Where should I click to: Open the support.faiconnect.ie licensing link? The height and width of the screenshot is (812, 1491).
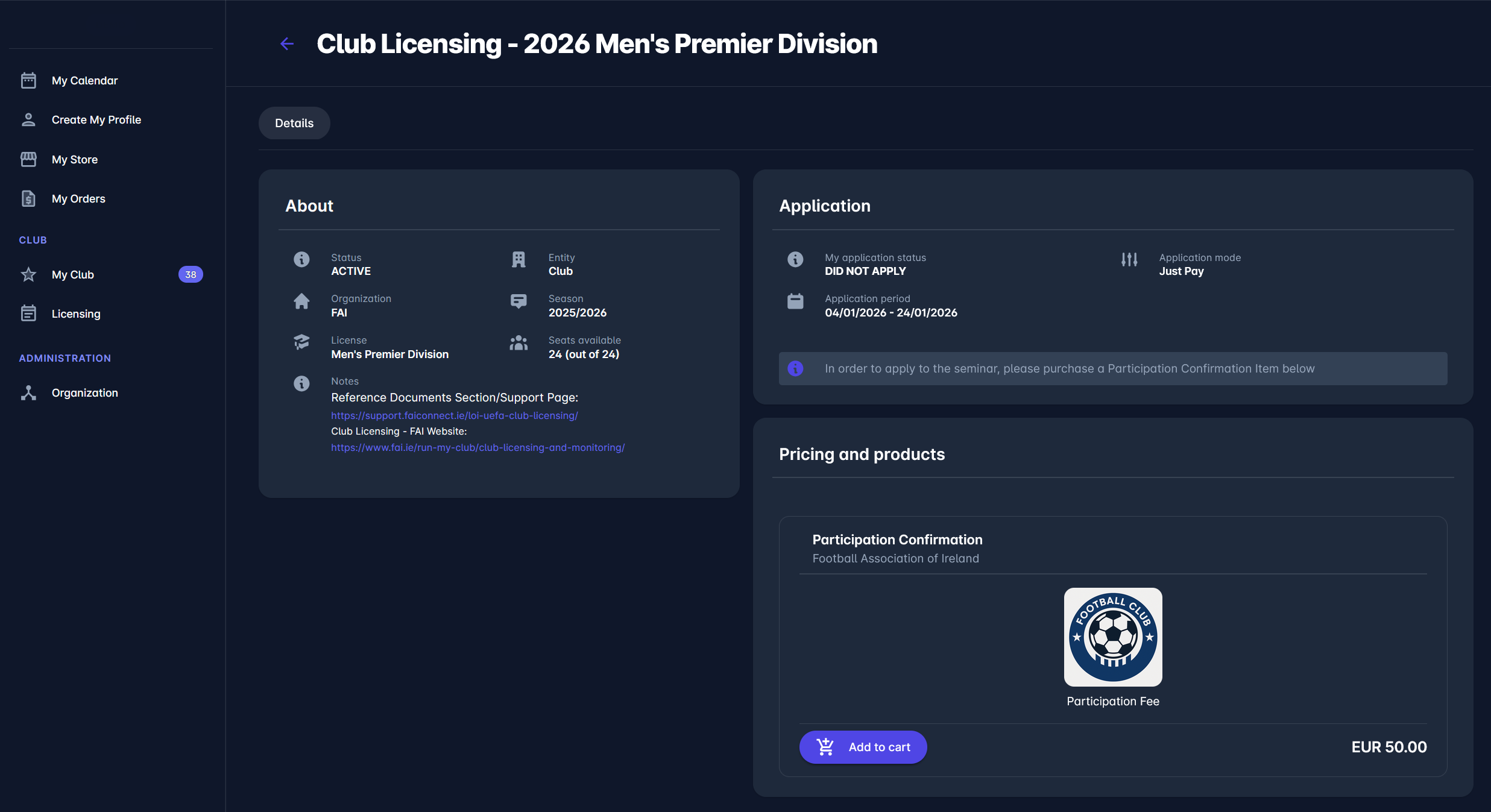pos(454,415)
